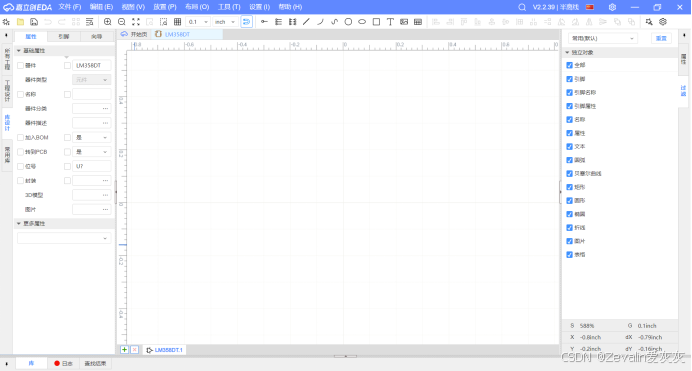Click the green plus add-sheet icon
This screenshot has height=371, width=692.
[124, 350]
